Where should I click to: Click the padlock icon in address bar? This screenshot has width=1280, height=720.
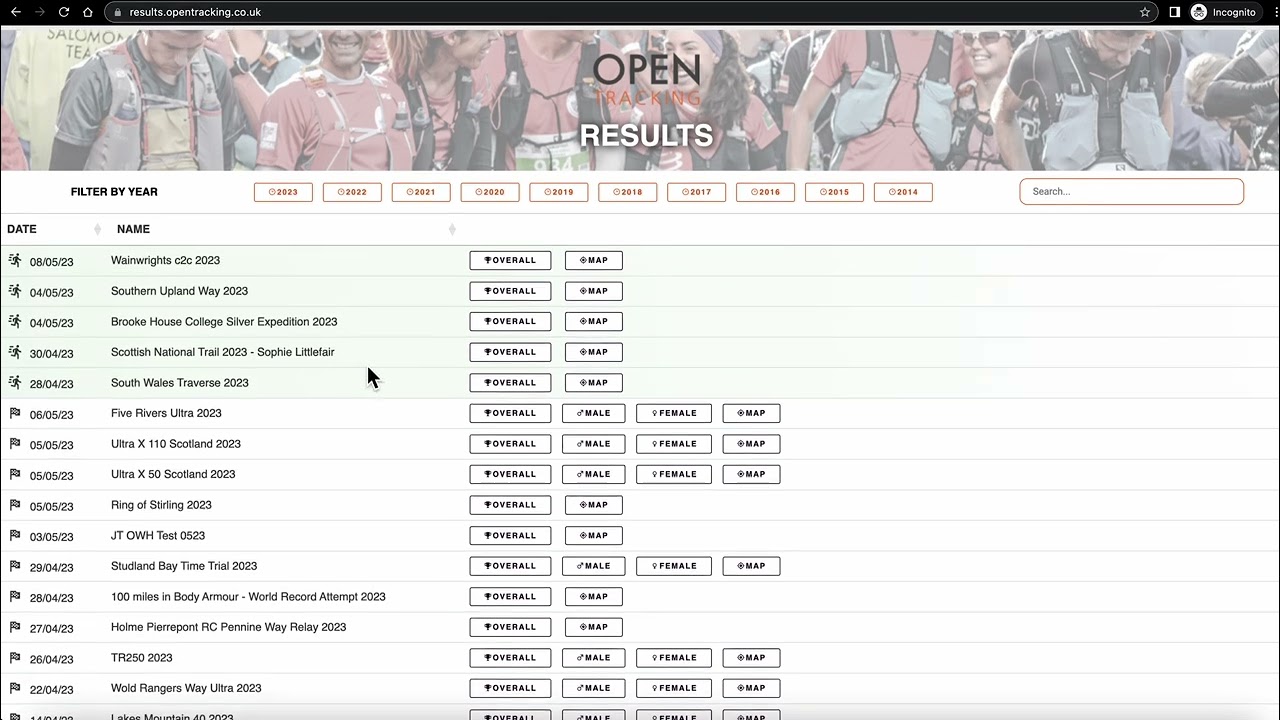[118, 12]
